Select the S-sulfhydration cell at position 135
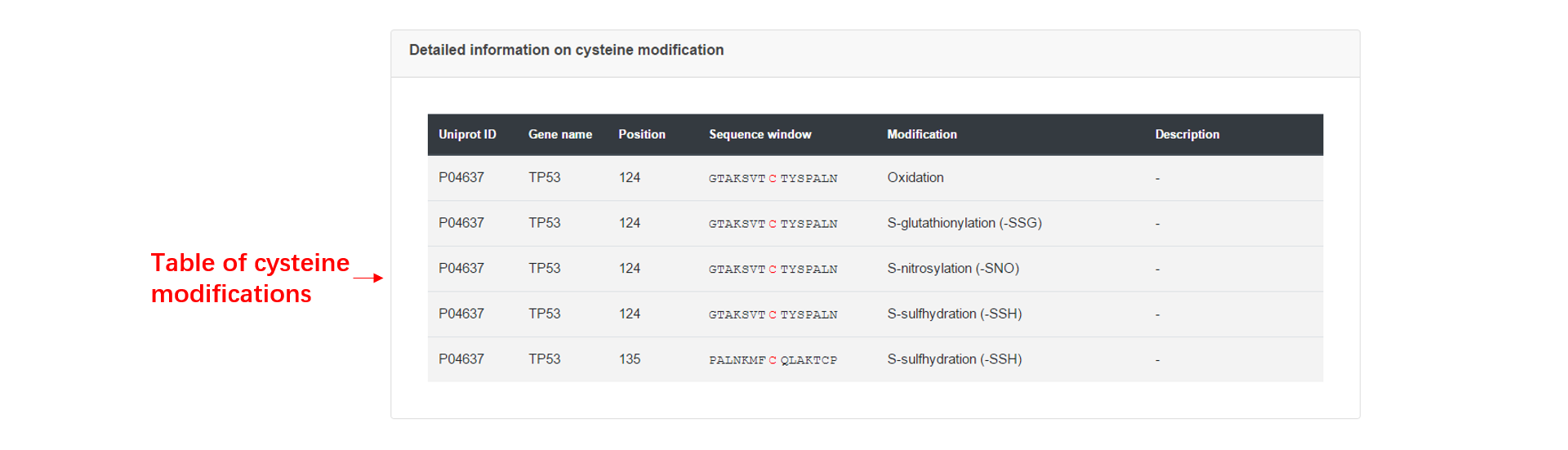The image size is (1568, 450). 955,359
